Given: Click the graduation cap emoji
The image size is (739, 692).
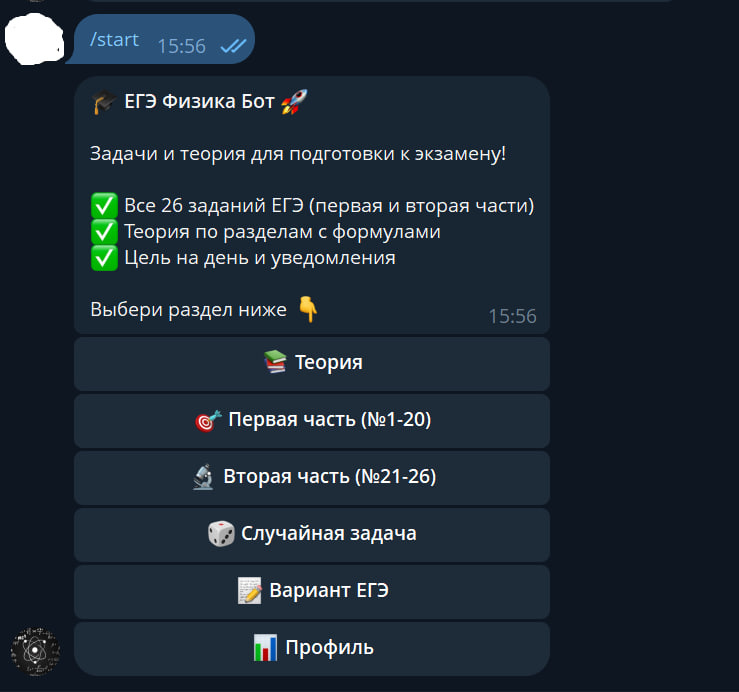Looking at the screenshot, I should 104,102.
